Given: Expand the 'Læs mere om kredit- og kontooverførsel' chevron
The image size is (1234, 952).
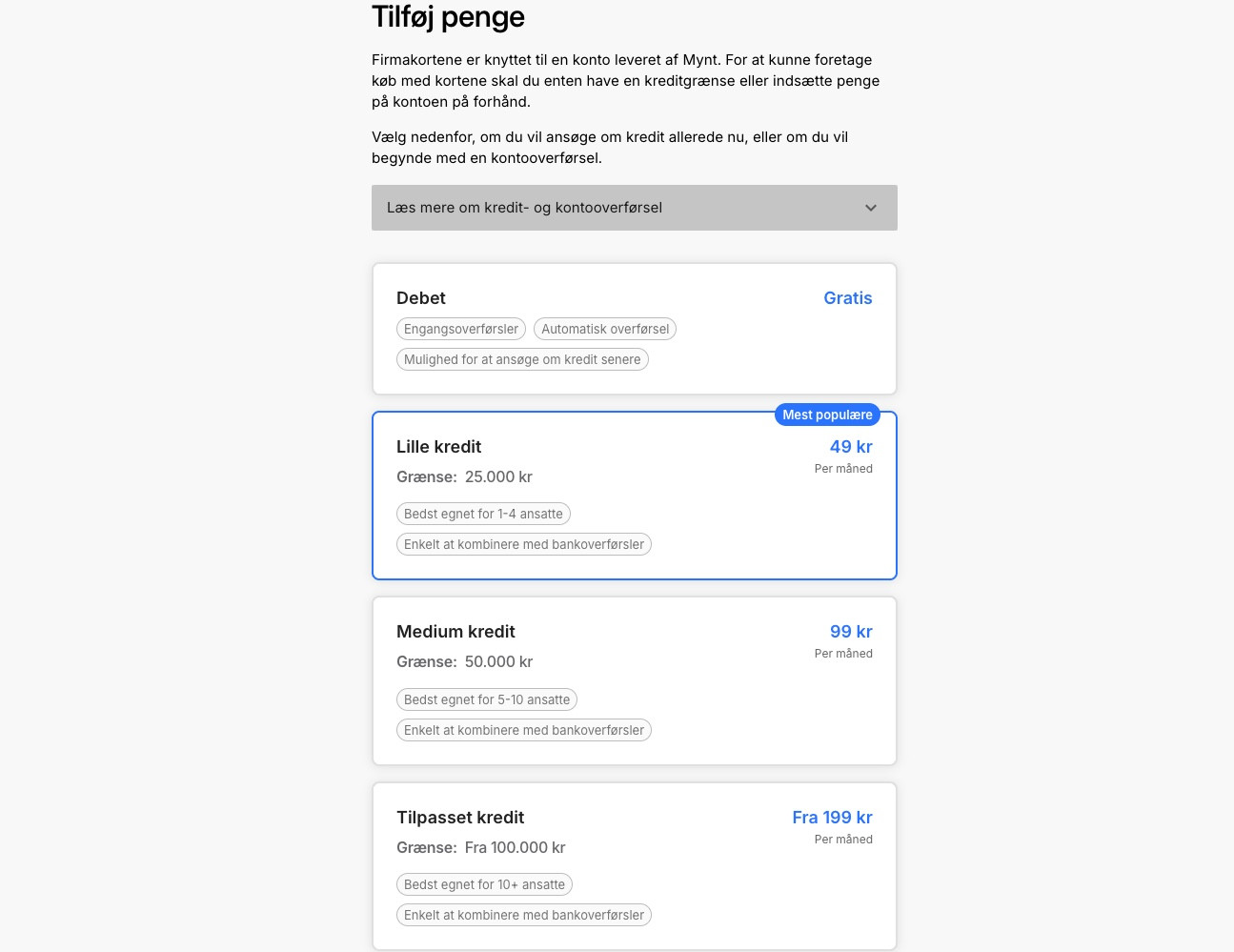Looking at the screenshot, I should pos(870,208).
